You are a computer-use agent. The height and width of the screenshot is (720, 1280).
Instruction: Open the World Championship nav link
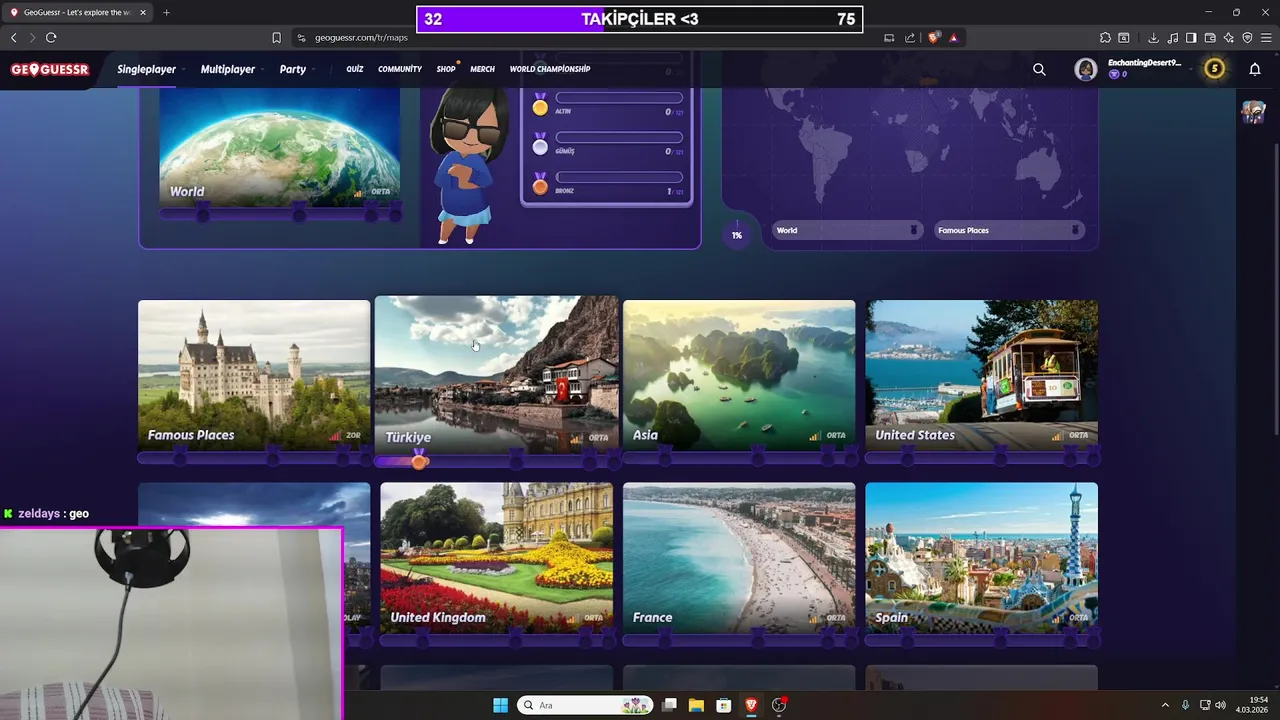click(x=550, y=69)
